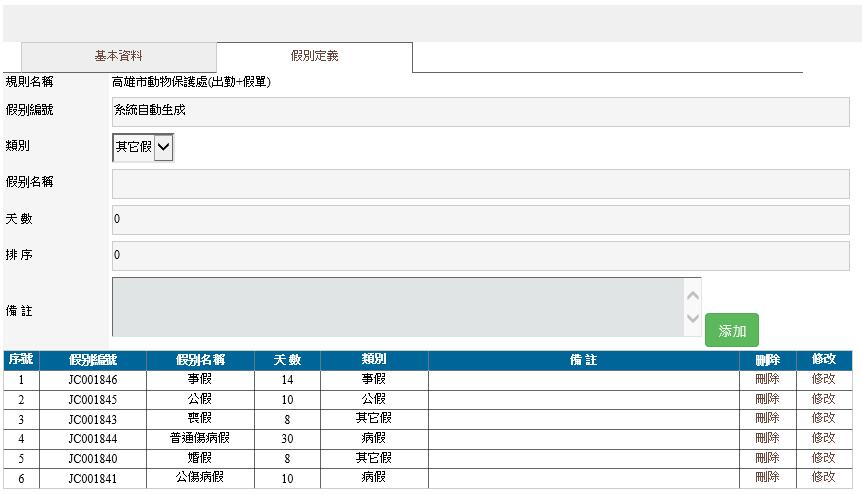Switch to the 基本資料 tab

[118, 57]
